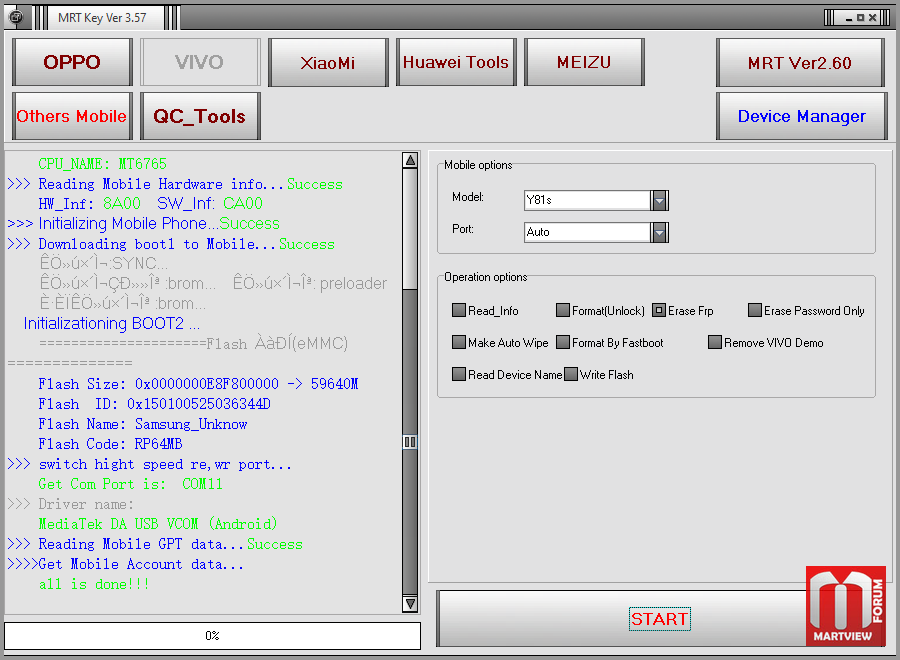The image size is (900, 660).
Task: Enable Erase Password Only checkbox
Action: coord(755,311)
